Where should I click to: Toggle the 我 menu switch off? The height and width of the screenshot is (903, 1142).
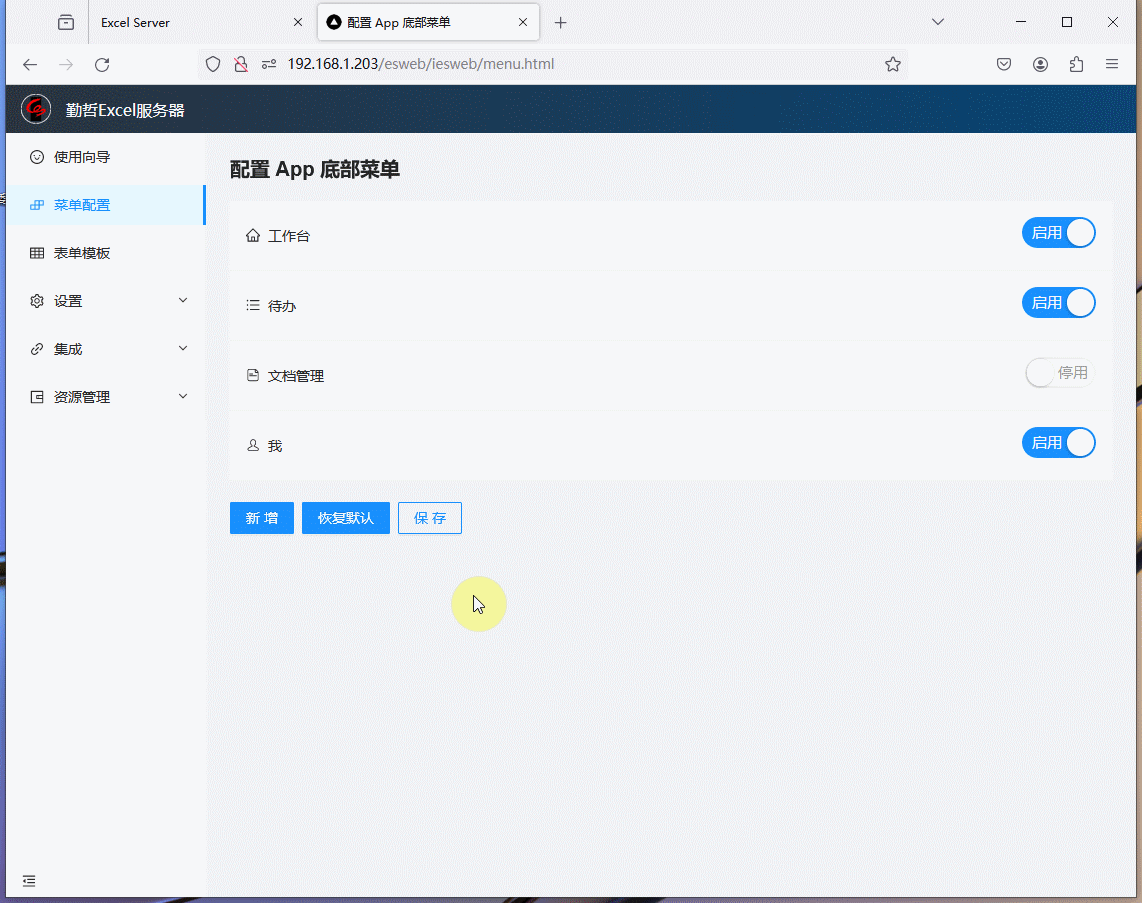click(1058, 443)
